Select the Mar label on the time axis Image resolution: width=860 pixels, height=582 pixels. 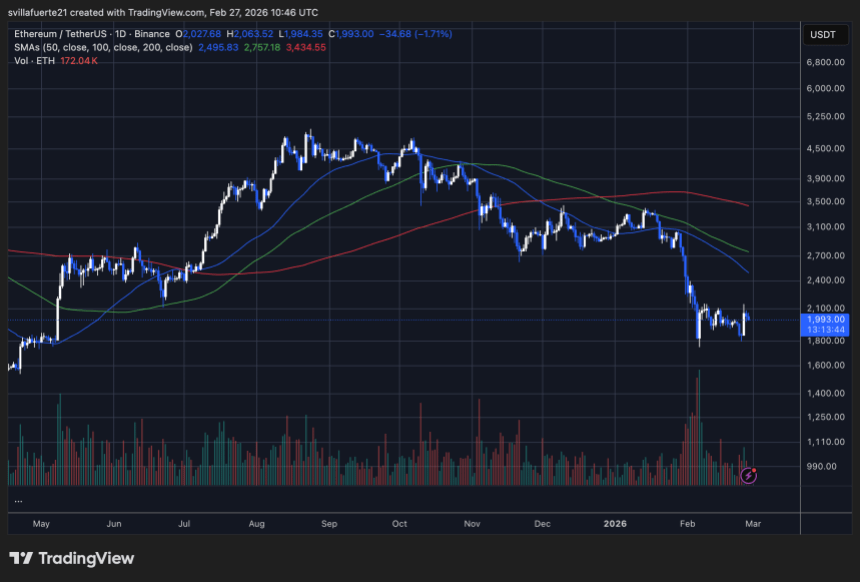753,523
